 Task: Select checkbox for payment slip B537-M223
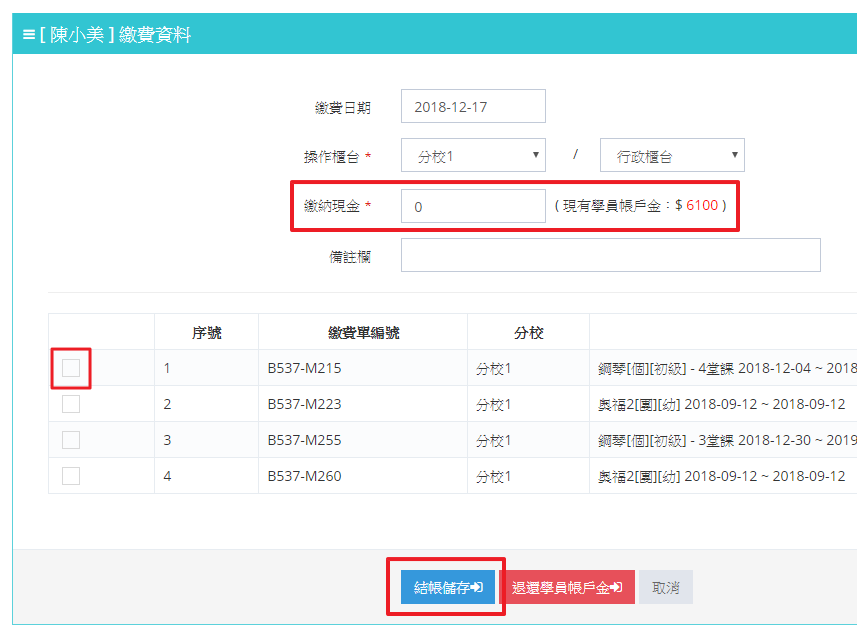(71, 404)
